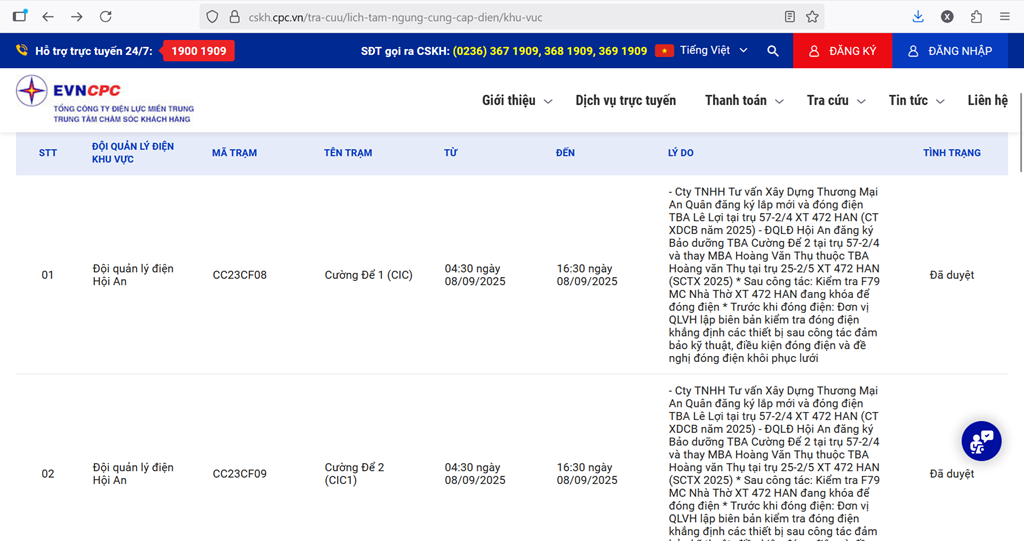Toggle reader view icon in address bar
Viewport: 1024px width, 541px height.
pyautogui.click(x=790, y=17)
